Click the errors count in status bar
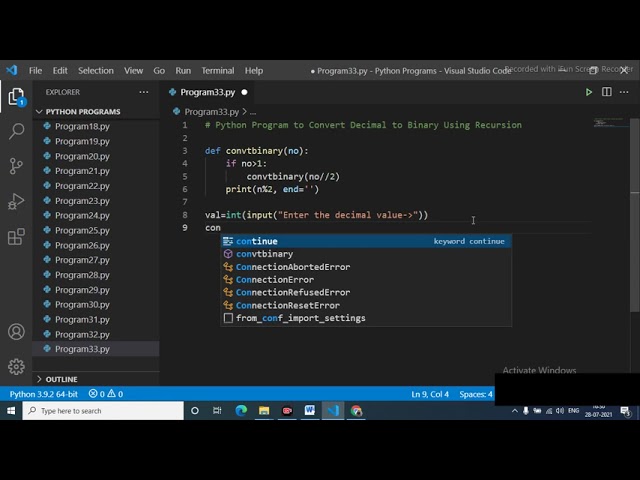The width and height of the screenshot is (640, 480). [x=97, y=394]
